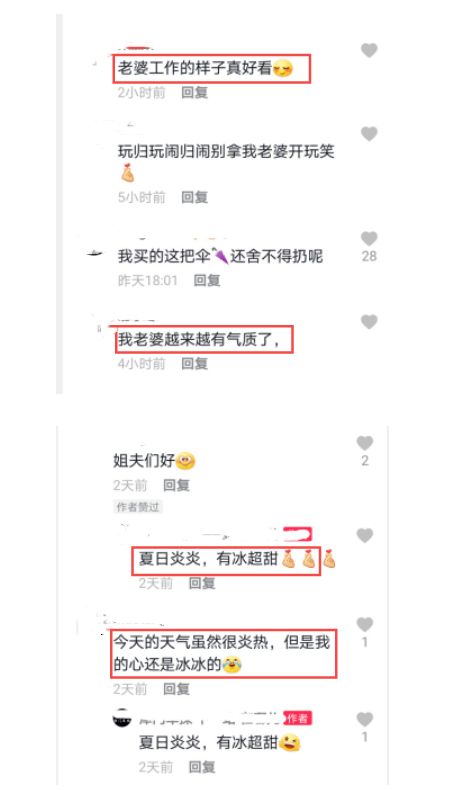Image resolution: width=455 pixels, height=790 pixels.
Task: Reply to the author's "有冰超甜" comment
Action: 202,767
